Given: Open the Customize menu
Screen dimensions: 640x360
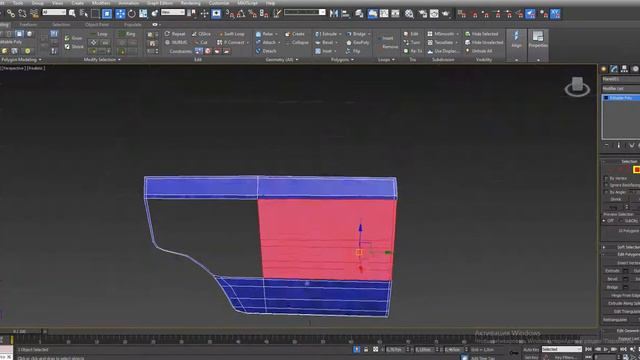Looking at the screenshot, I should [x=219, y=3].
